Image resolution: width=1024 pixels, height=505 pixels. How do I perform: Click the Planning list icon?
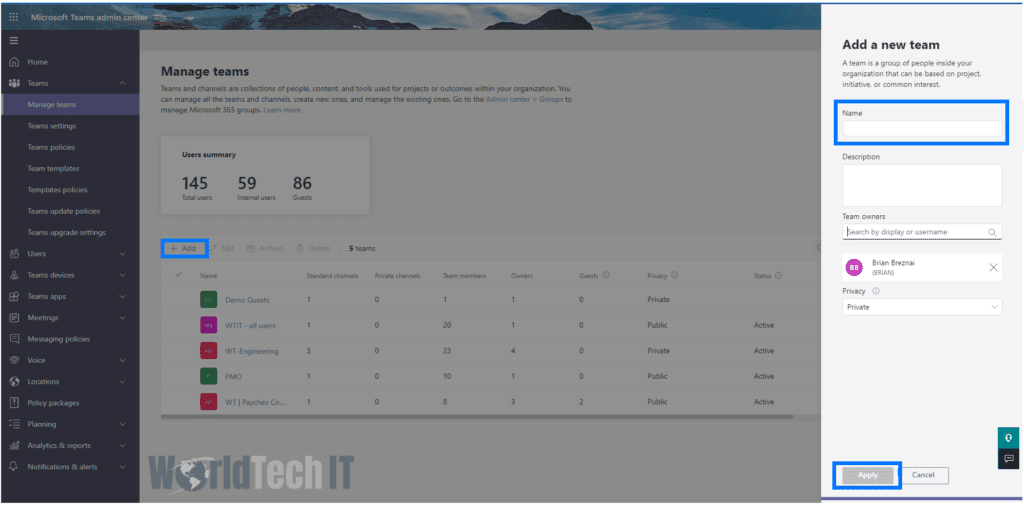click(14, 424)
